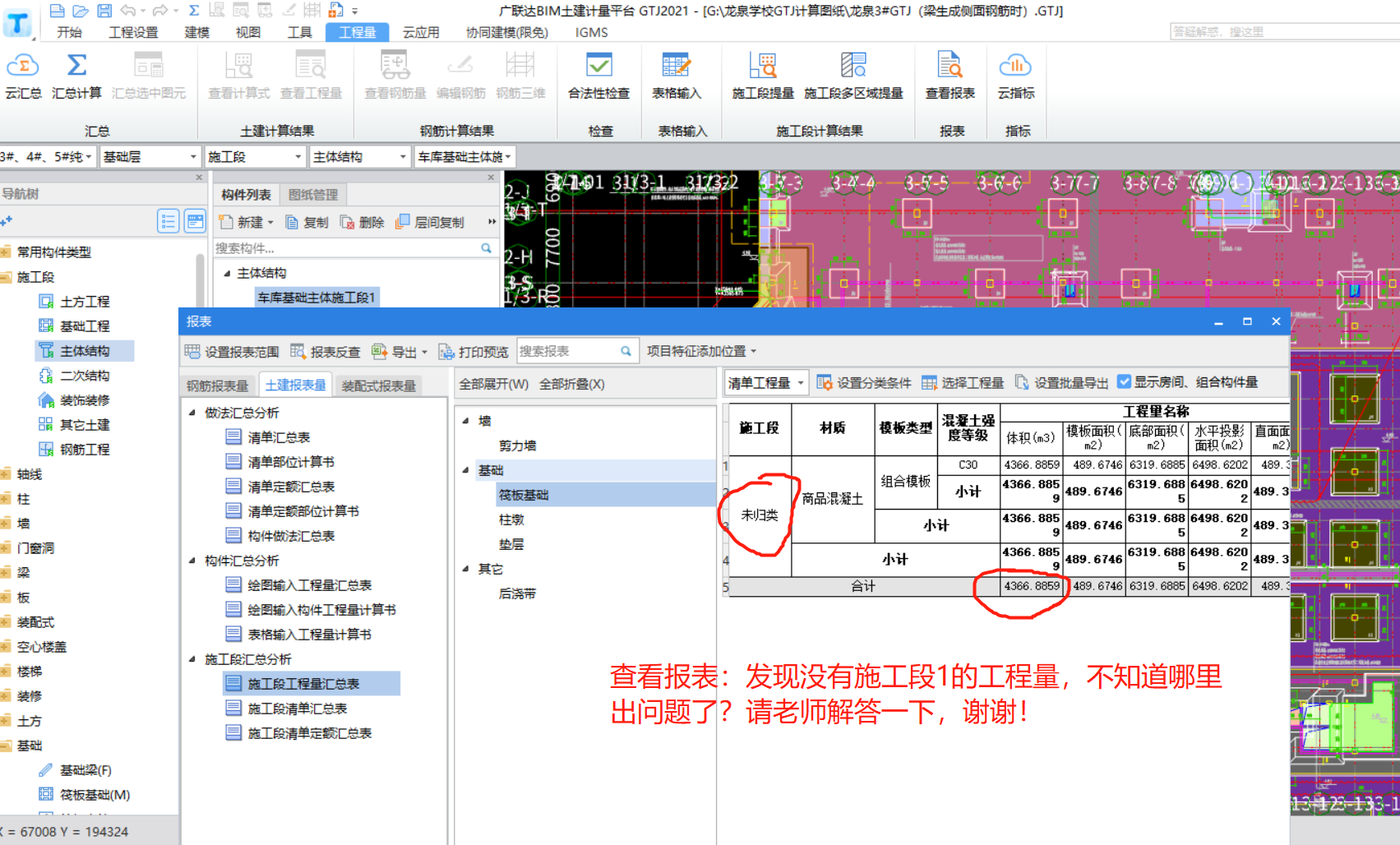Screen dimensions: 1400x845
Task: Click 层间复制 in component list toolbar
Action: 430,222
